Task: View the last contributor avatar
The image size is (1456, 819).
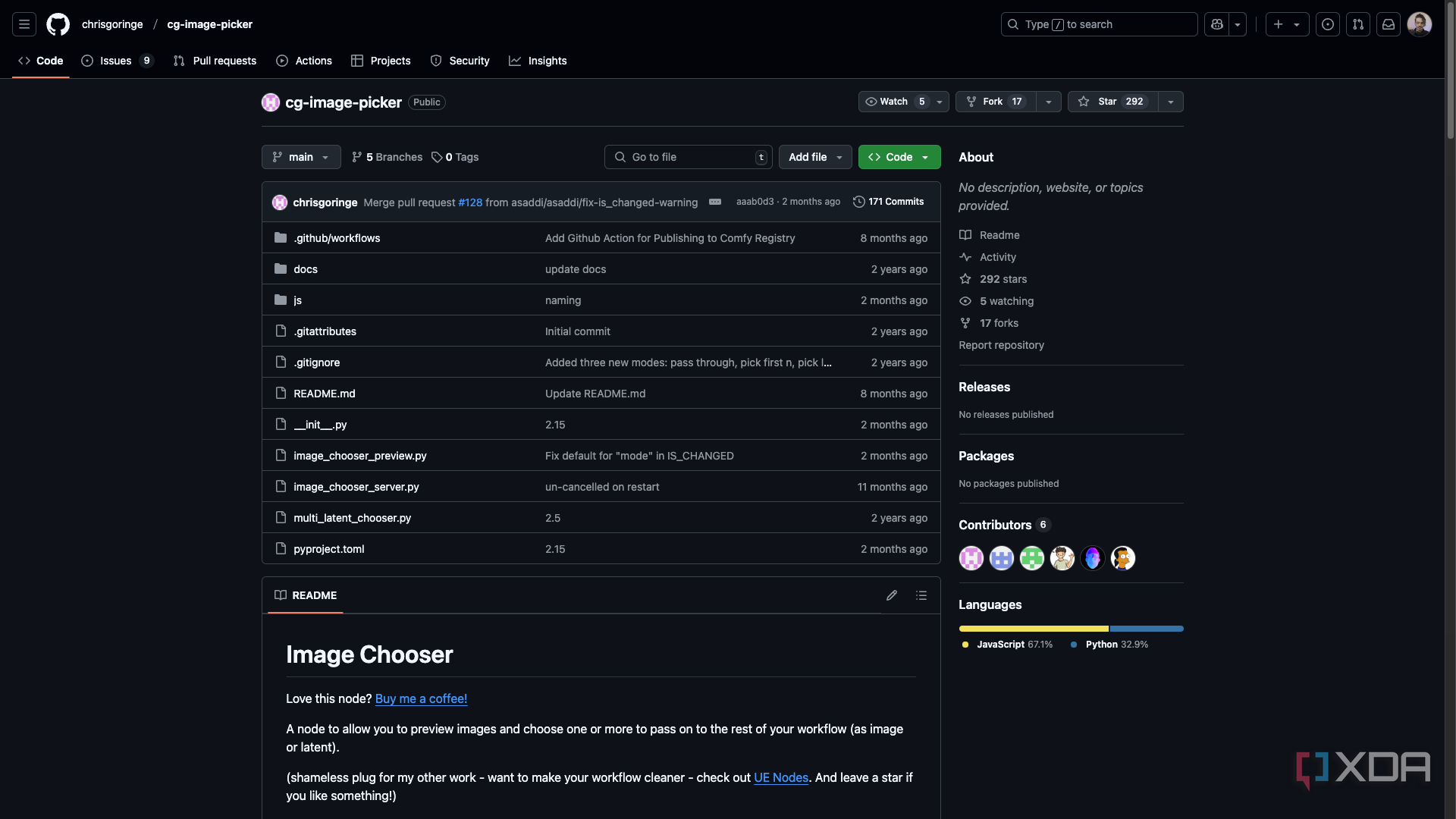Action: click(x=1123, y=558)
